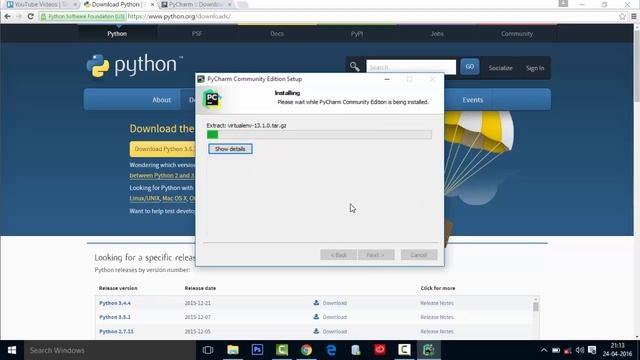Open the Python 3.4.4 release link

click(115, 303)
